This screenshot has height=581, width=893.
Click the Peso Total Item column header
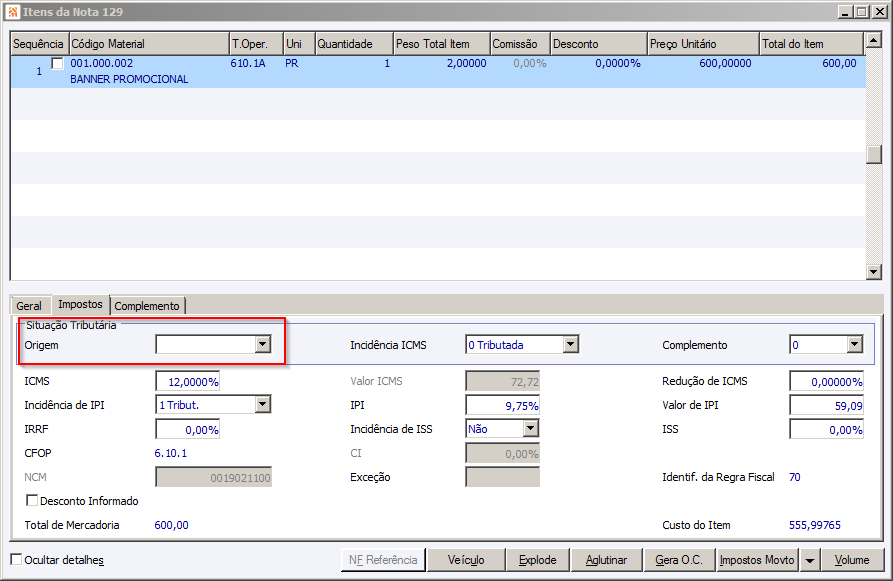442,44
